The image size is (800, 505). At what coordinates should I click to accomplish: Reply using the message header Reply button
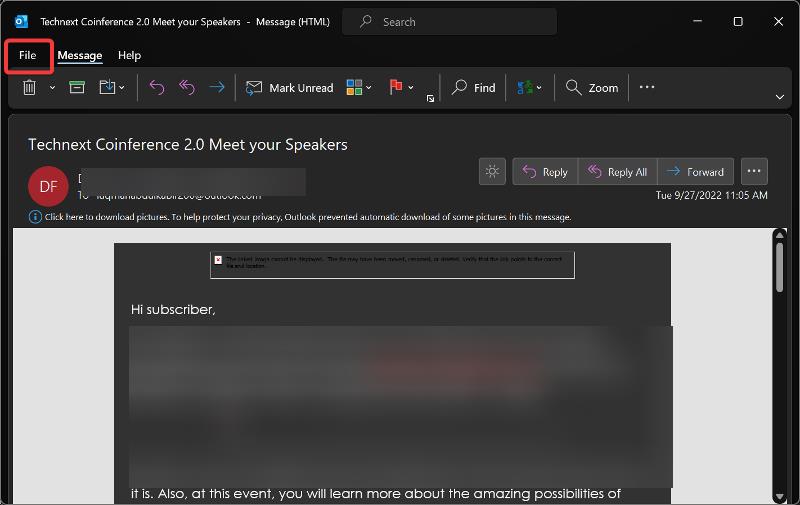(x=545, y=172)
